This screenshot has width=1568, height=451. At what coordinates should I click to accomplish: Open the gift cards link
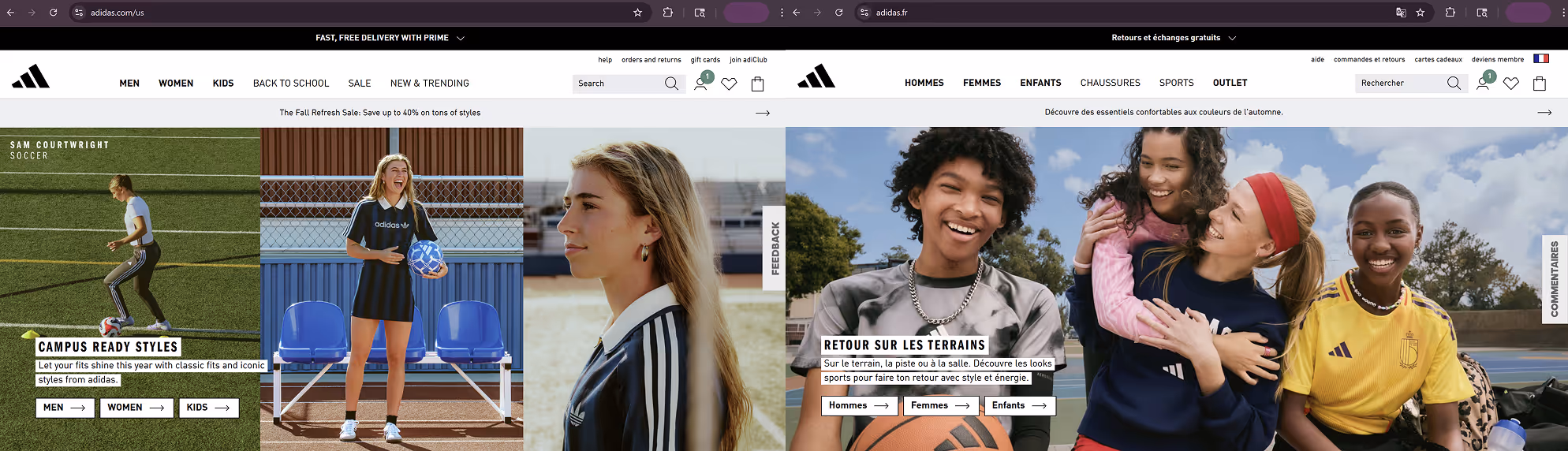[x=705, y=60]
